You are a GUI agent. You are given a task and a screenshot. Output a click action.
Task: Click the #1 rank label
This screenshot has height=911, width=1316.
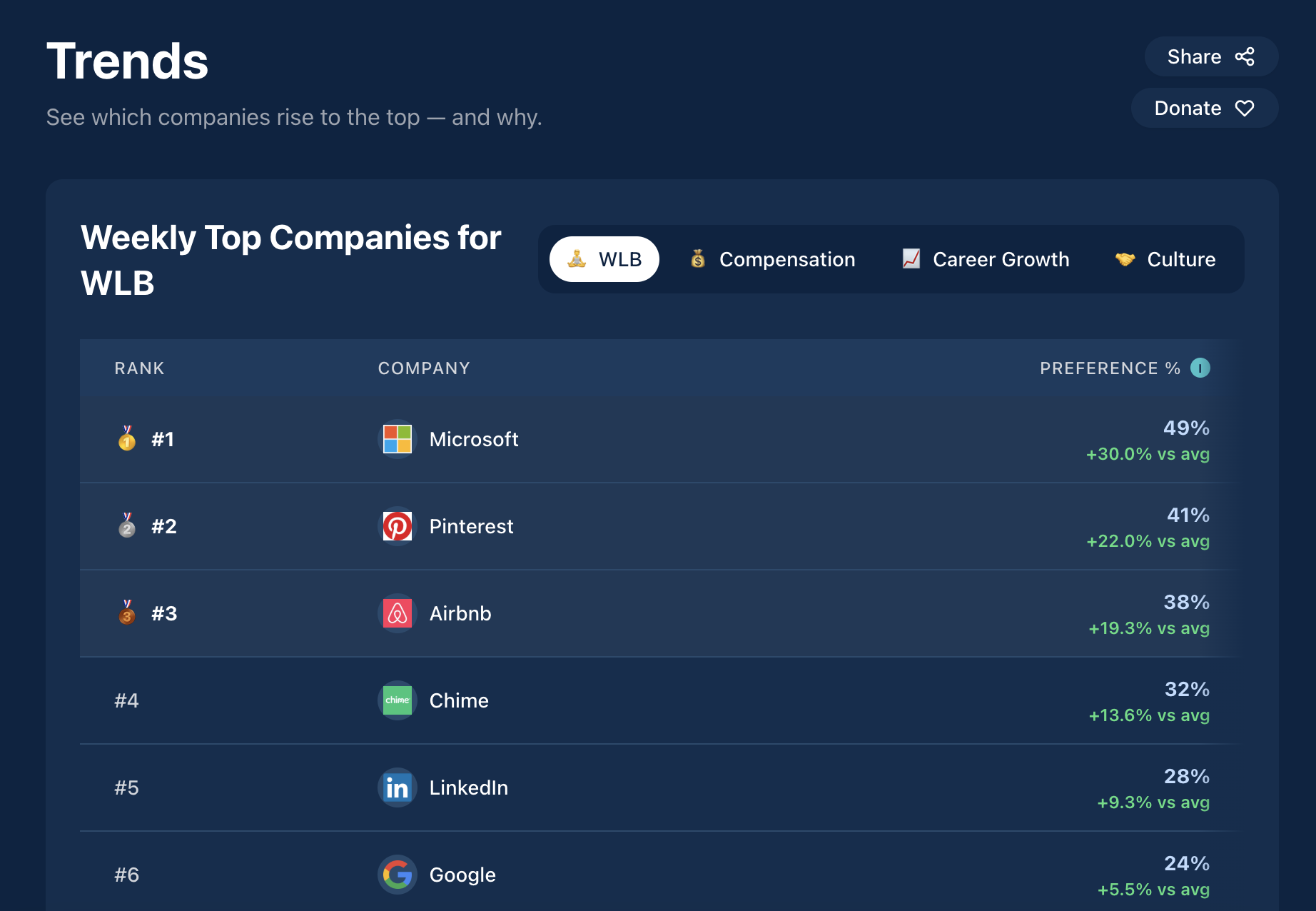163,439
